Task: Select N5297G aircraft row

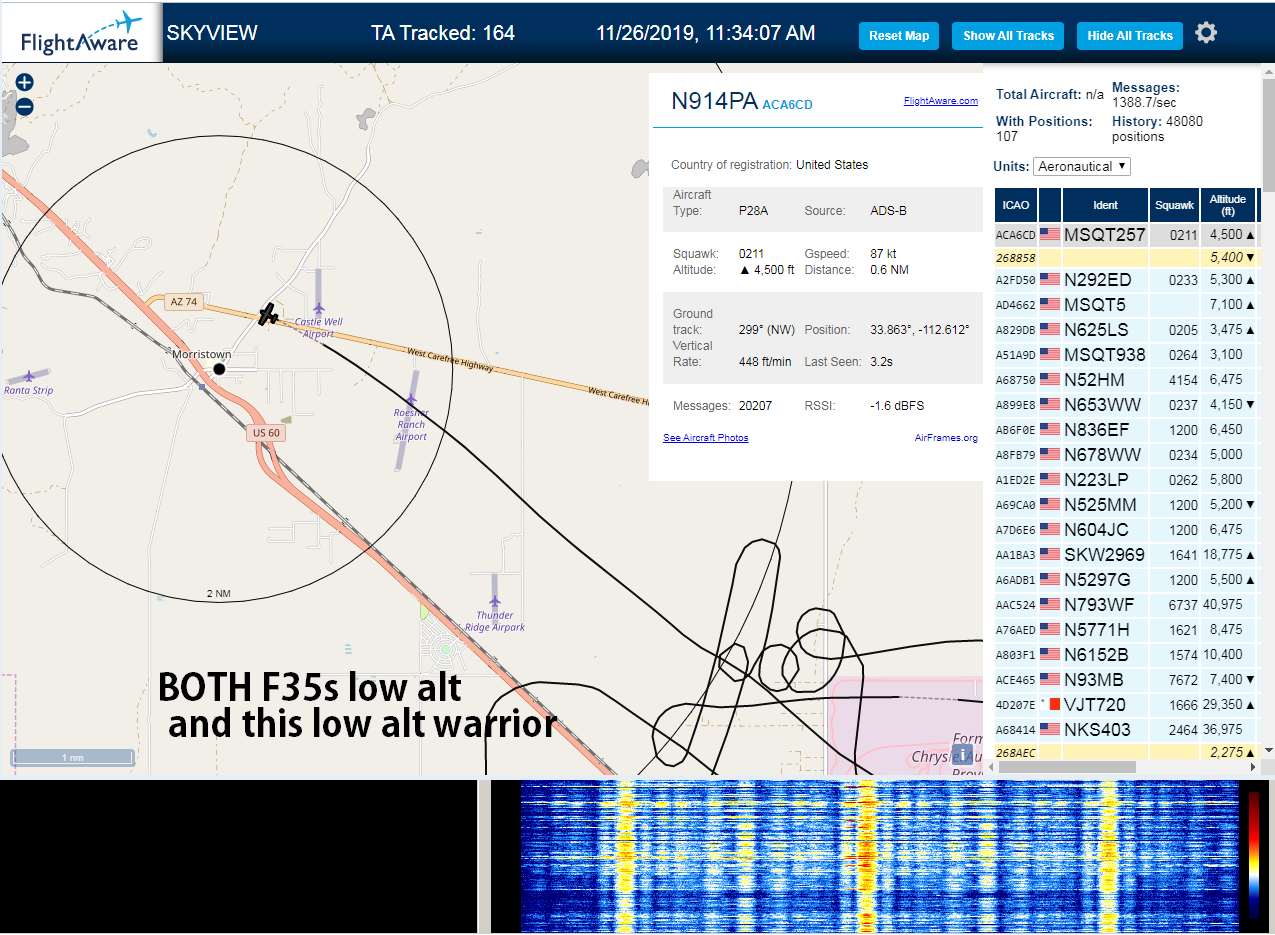Action: [1125, 580]
